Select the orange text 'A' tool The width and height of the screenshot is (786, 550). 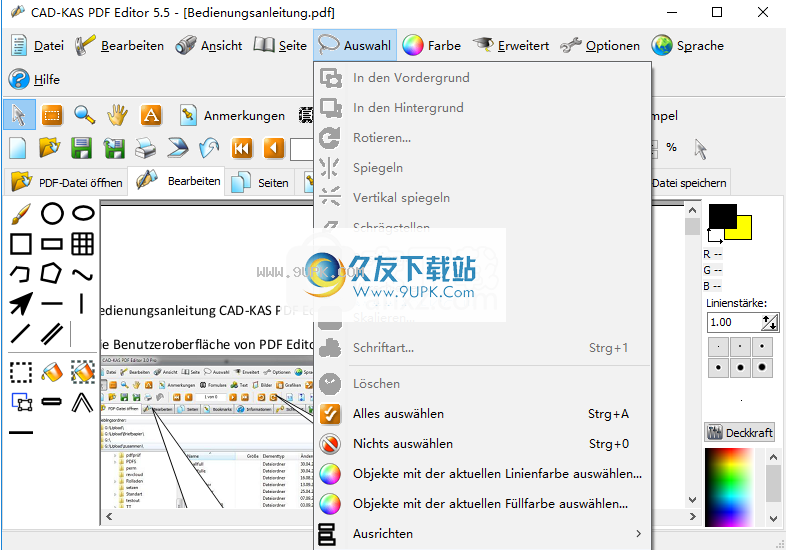click(x=151, y=115)
